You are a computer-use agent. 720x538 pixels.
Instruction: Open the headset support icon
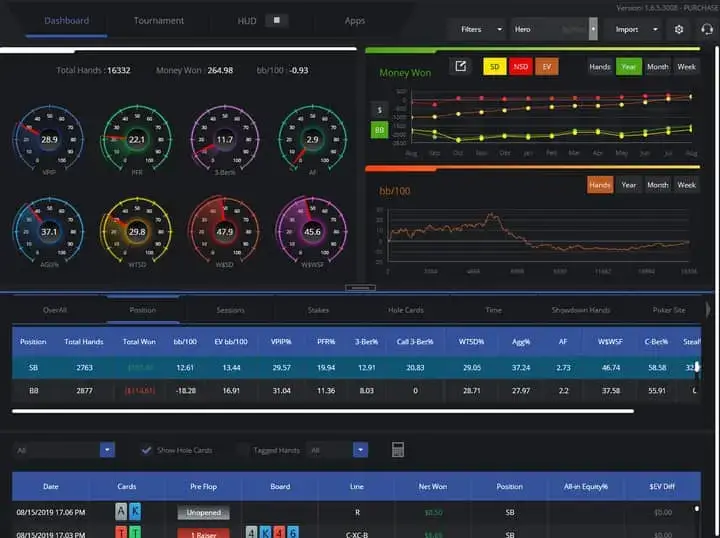707,29
